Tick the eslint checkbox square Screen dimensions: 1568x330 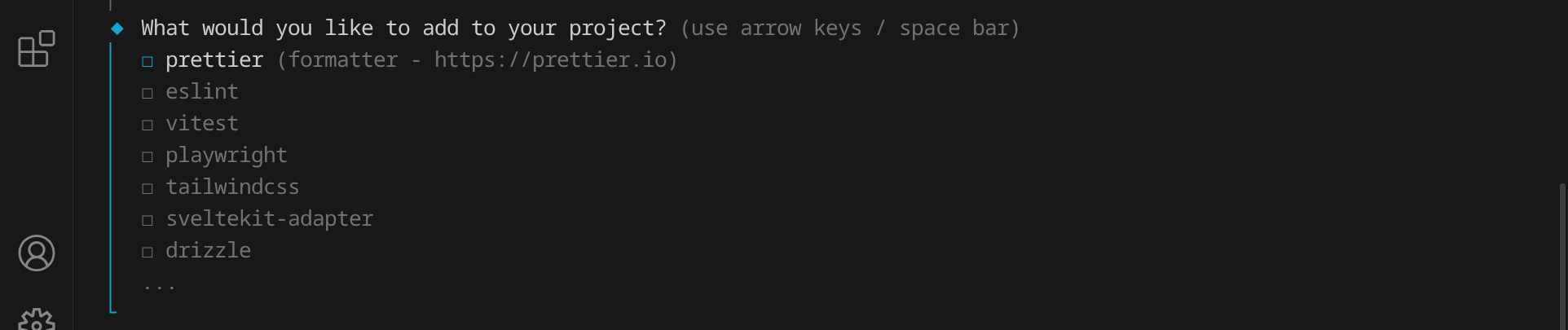click(148, 93)
